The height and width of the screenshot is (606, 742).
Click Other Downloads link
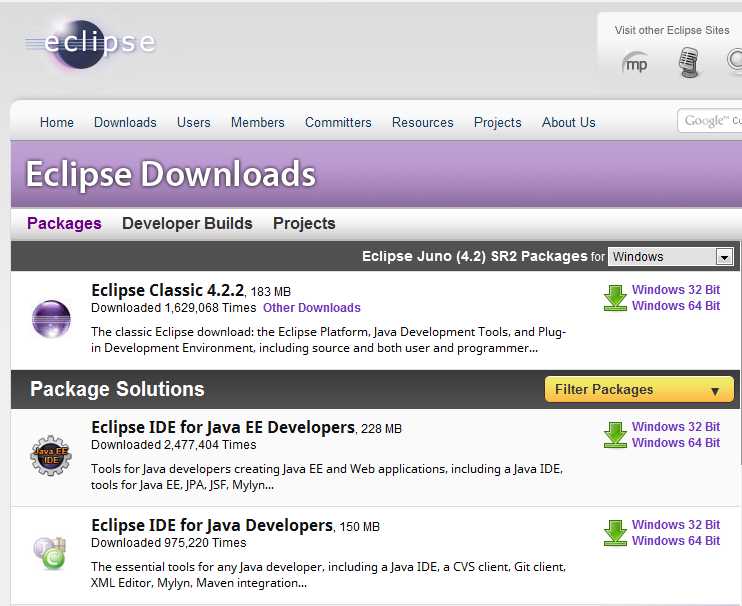tap(312, 308)
